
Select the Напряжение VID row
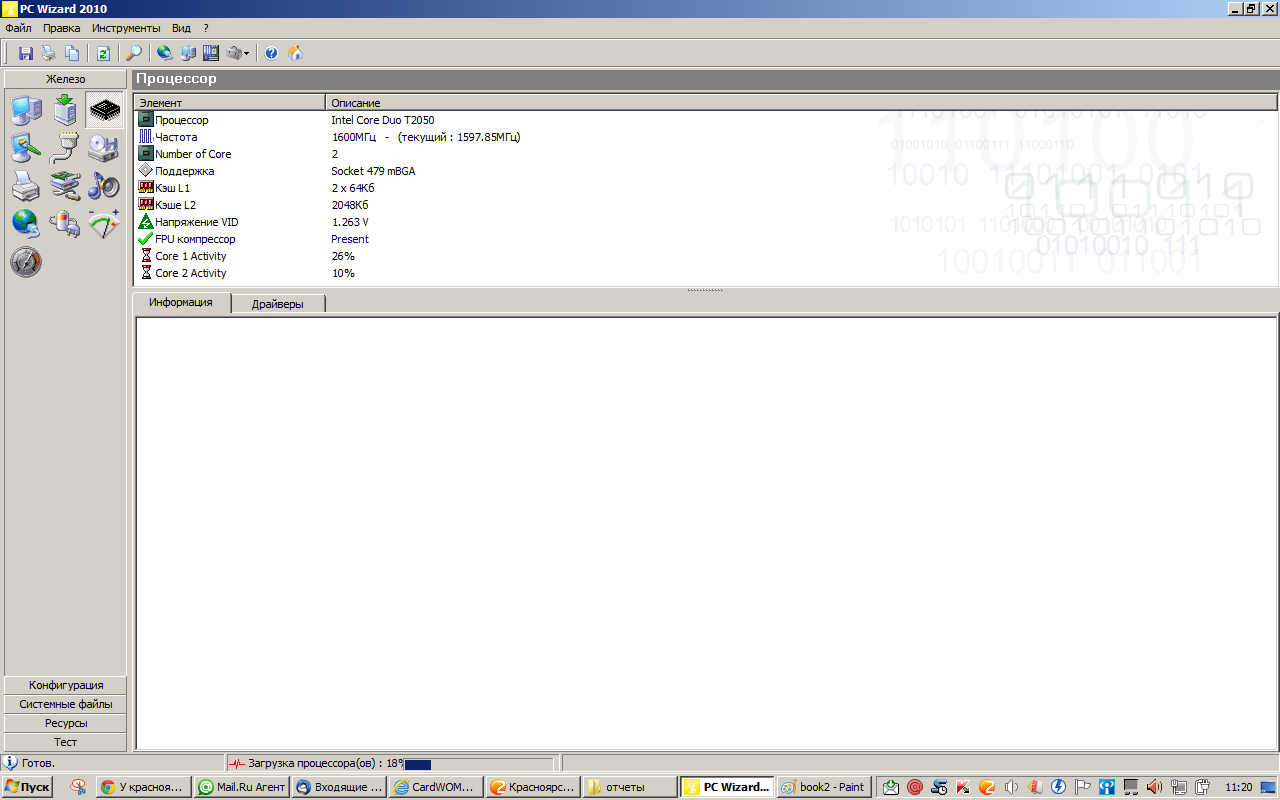[705, 222]
